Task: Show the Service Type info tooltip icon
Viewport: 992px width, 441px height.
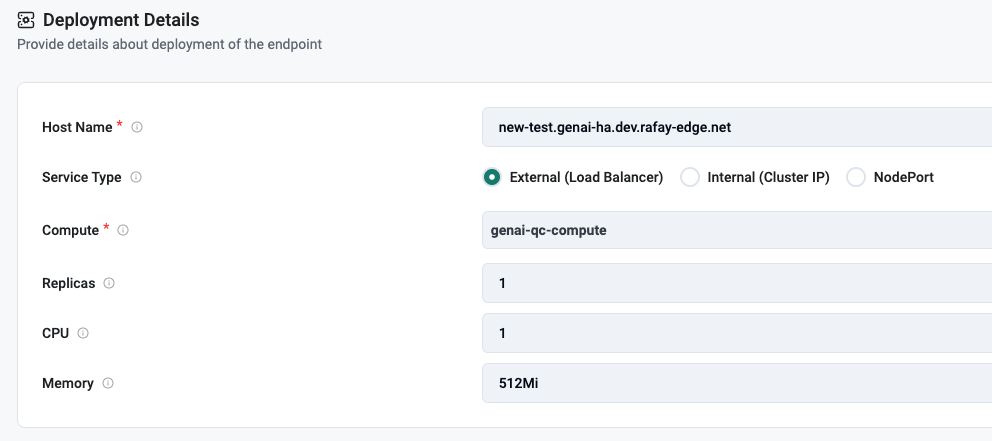Action: [x=136, y=177]
